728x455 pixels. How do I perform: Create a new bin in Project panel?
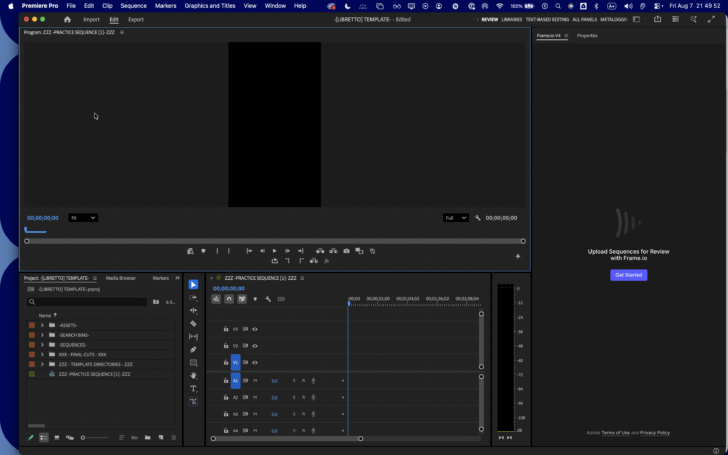[x=148, y=437]
